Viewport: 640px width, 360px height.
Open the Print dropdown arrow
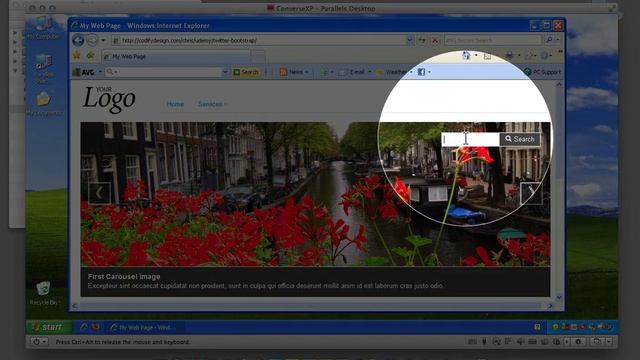(x=519, y=56)
